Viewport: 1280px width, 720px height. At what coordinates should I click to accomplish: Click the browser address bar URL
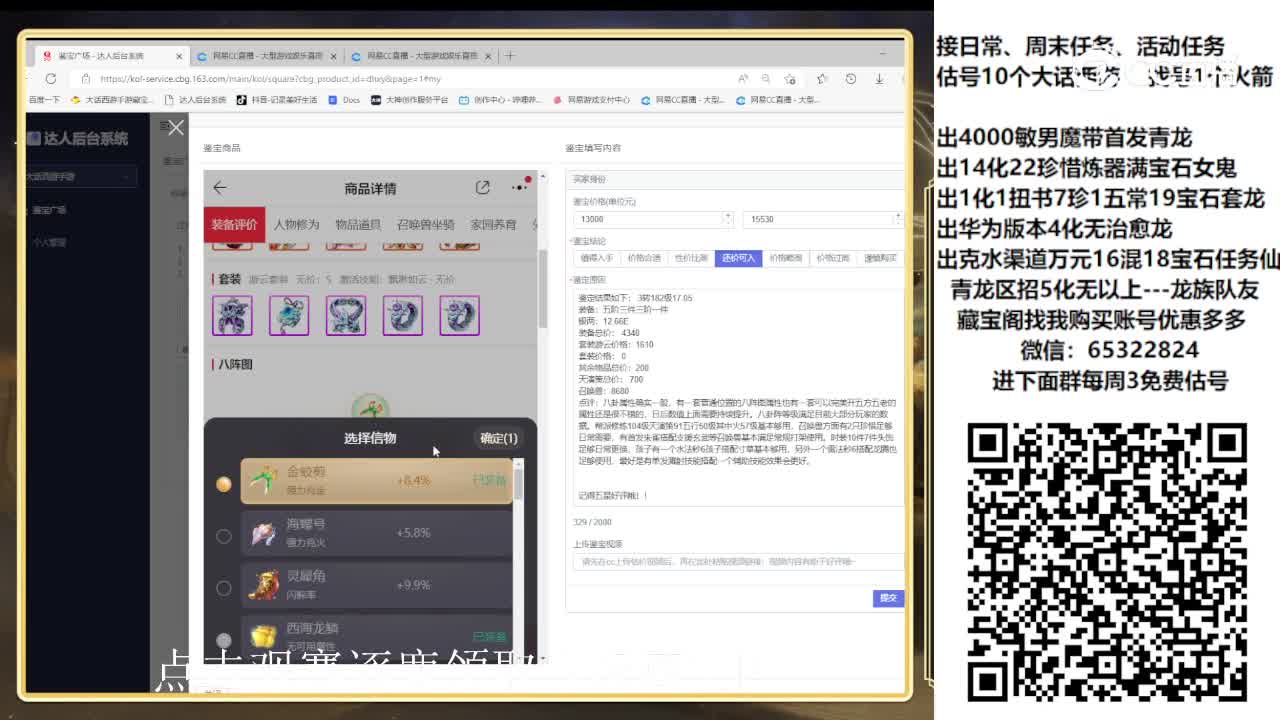[270, 78]
